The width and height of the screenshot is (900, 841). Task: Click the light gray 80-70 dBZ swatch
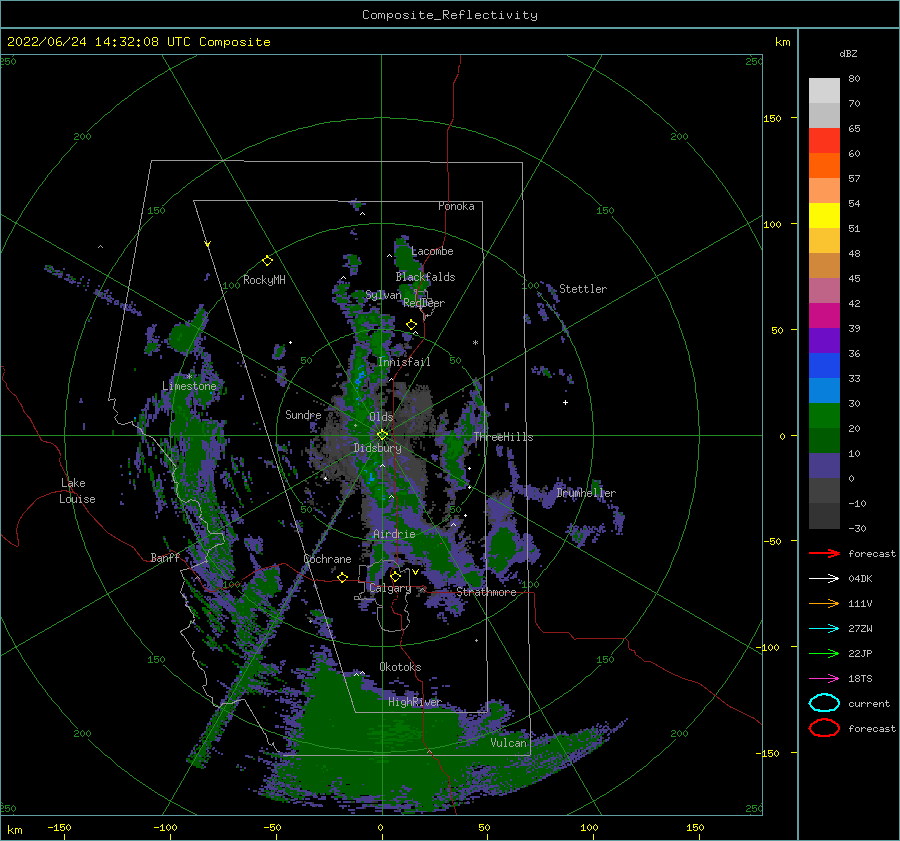(x=824, y=91)
